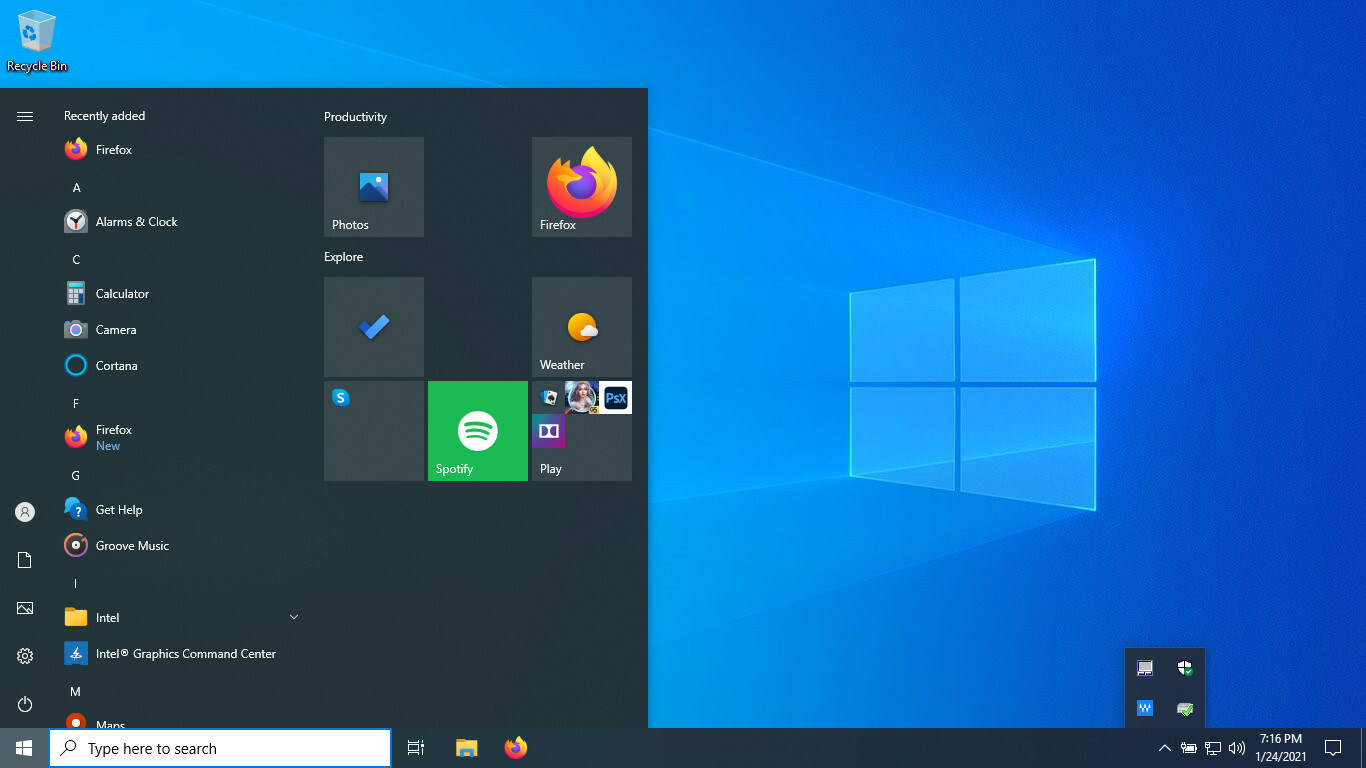Launch Firefox under Recently added

(182, 150)
